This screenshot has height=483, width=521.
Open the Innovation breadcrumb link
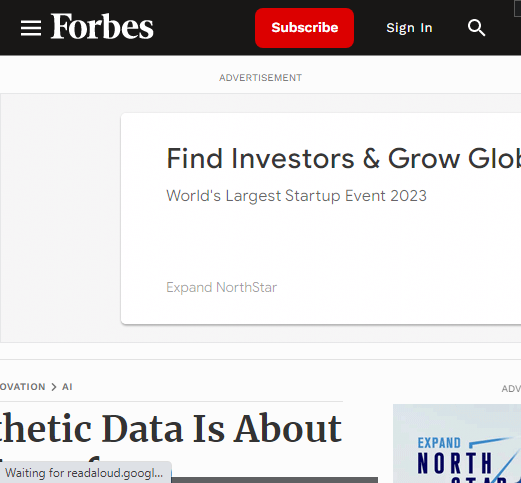coord(22,387)
